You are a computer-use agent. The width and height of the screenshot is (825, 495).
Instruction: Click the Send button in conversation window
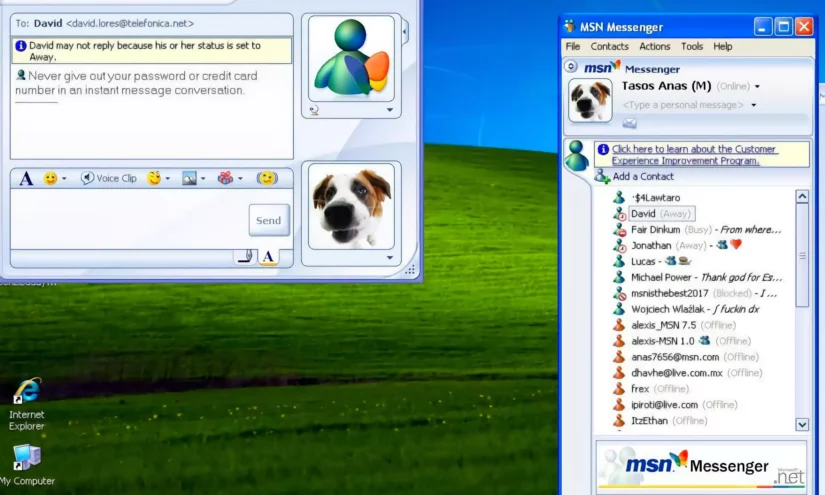[x=269, y=220]
